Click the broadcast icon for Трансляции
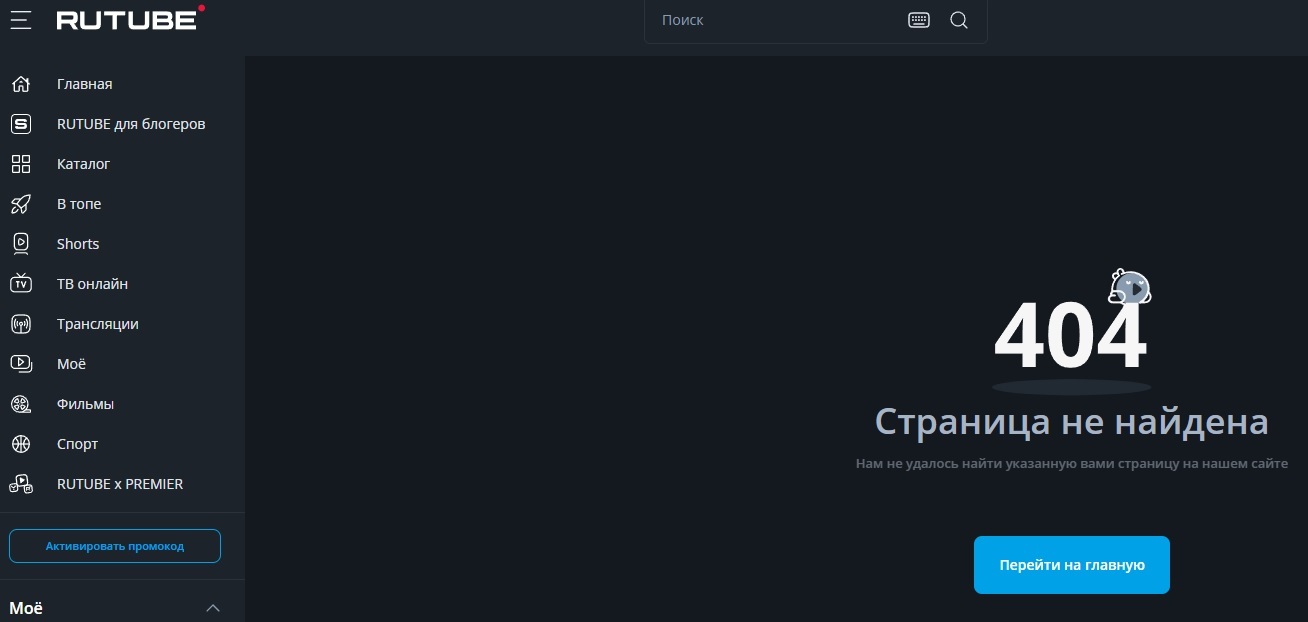 (21, 324)
